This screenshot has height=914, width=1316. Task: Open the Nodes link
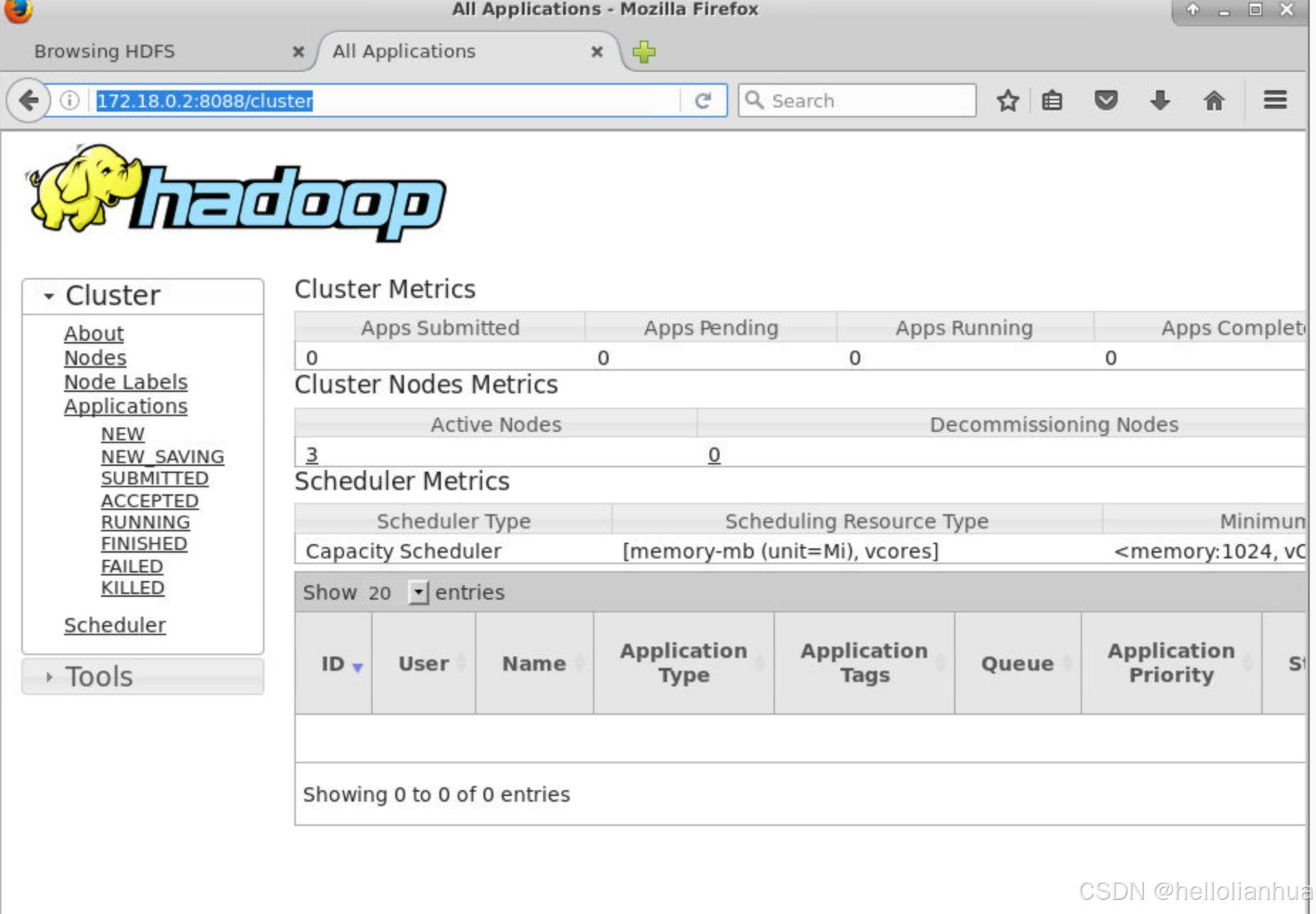95,358
